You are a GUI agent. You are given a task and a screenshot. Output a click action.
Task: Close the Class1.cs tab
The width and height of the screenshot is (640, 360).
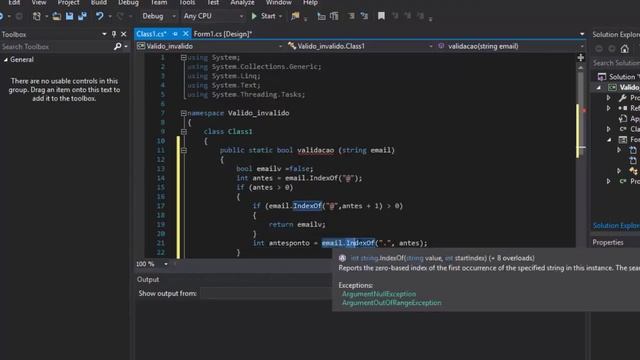pos(185,34)
